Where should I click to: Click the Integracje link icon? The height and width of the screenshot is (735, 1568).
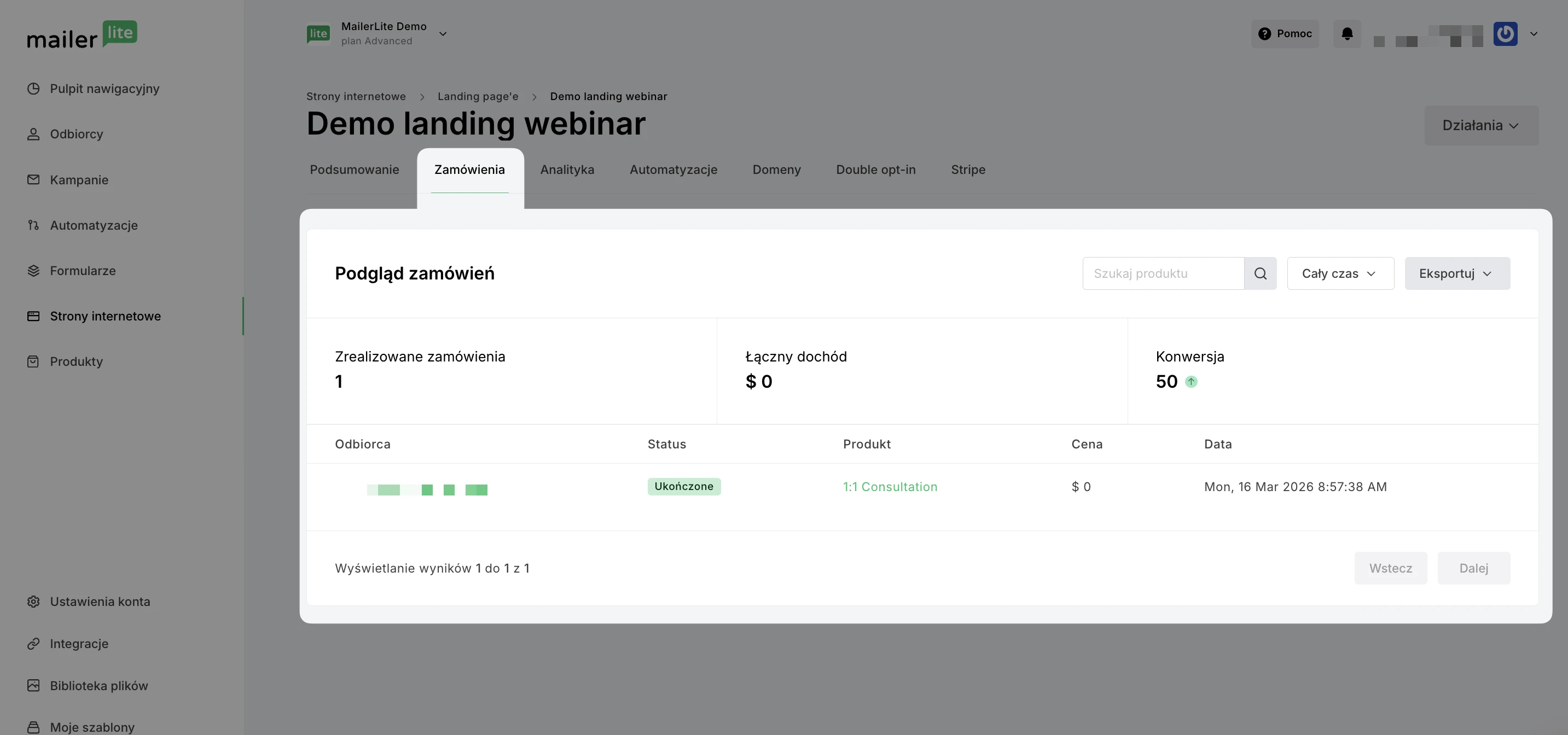33,643
